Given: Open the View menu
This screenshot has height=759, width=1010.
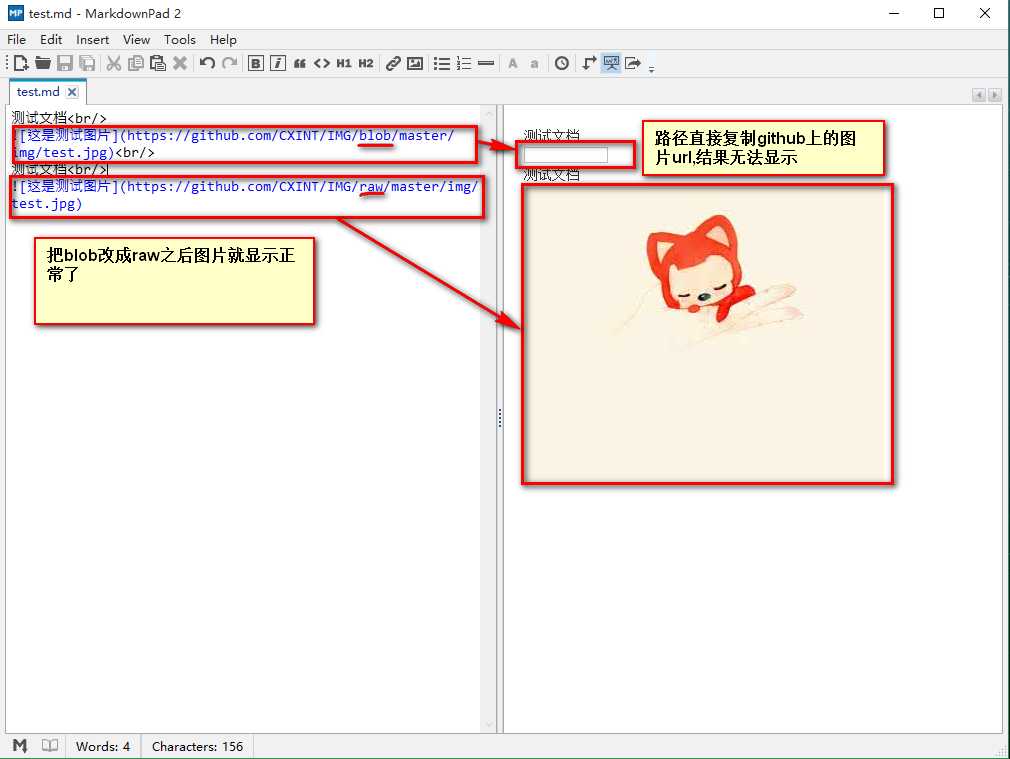Looking at the screenshot, I should click(x=137, y=39).
